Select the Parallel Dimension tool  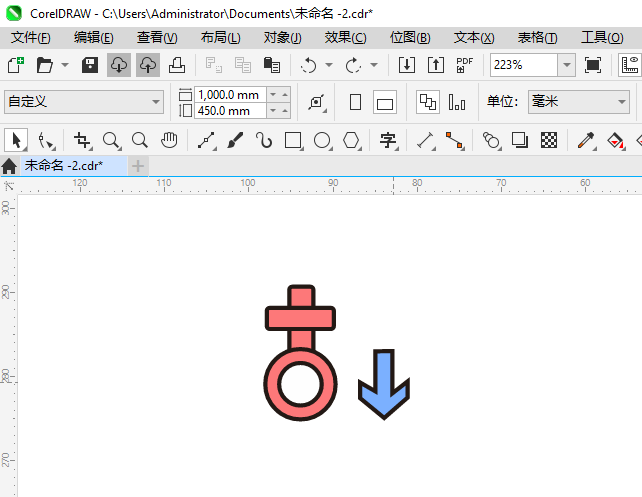[x=425, y=140]
